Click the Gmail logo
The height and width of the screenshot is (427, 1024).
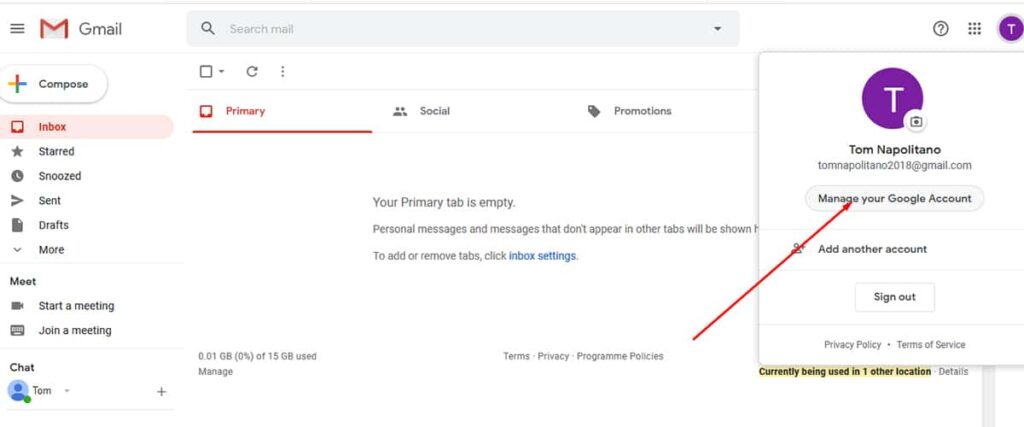click(x=81, y=29)
